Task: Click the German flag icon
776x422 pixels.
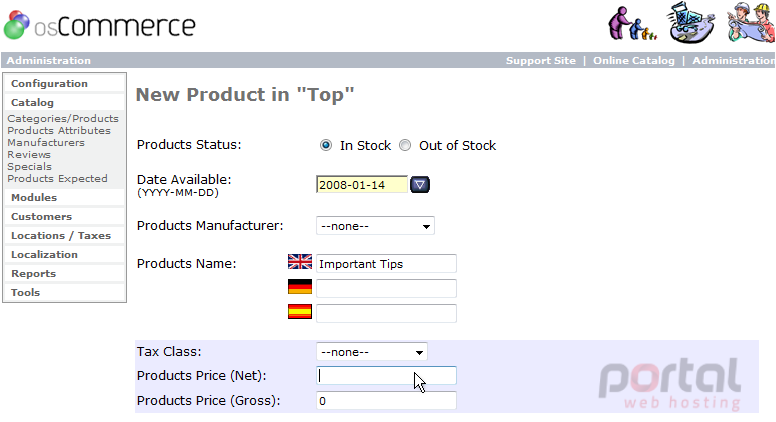Action: pos(300,286)
